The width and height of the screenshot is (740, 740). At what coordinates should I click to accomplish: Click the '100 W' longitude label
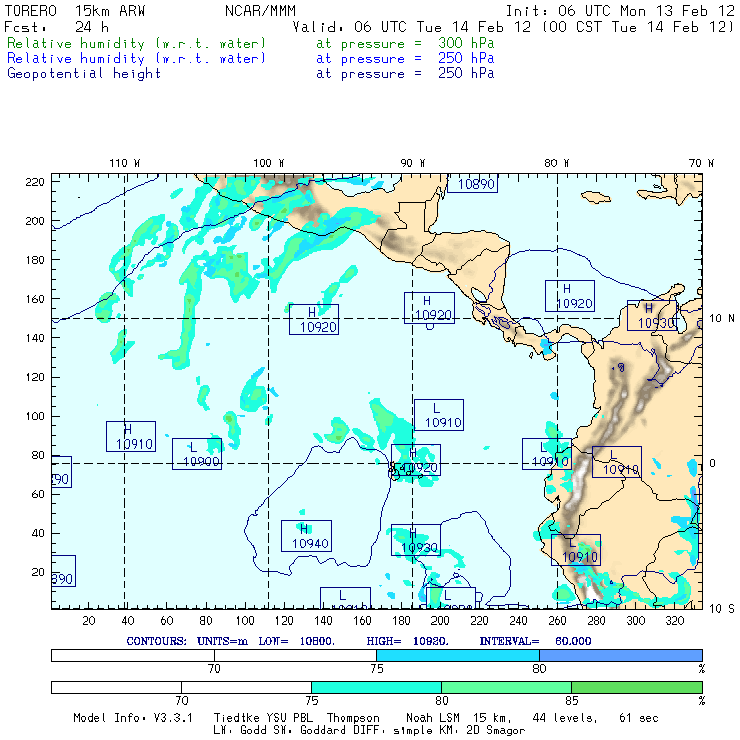[269, 163]
